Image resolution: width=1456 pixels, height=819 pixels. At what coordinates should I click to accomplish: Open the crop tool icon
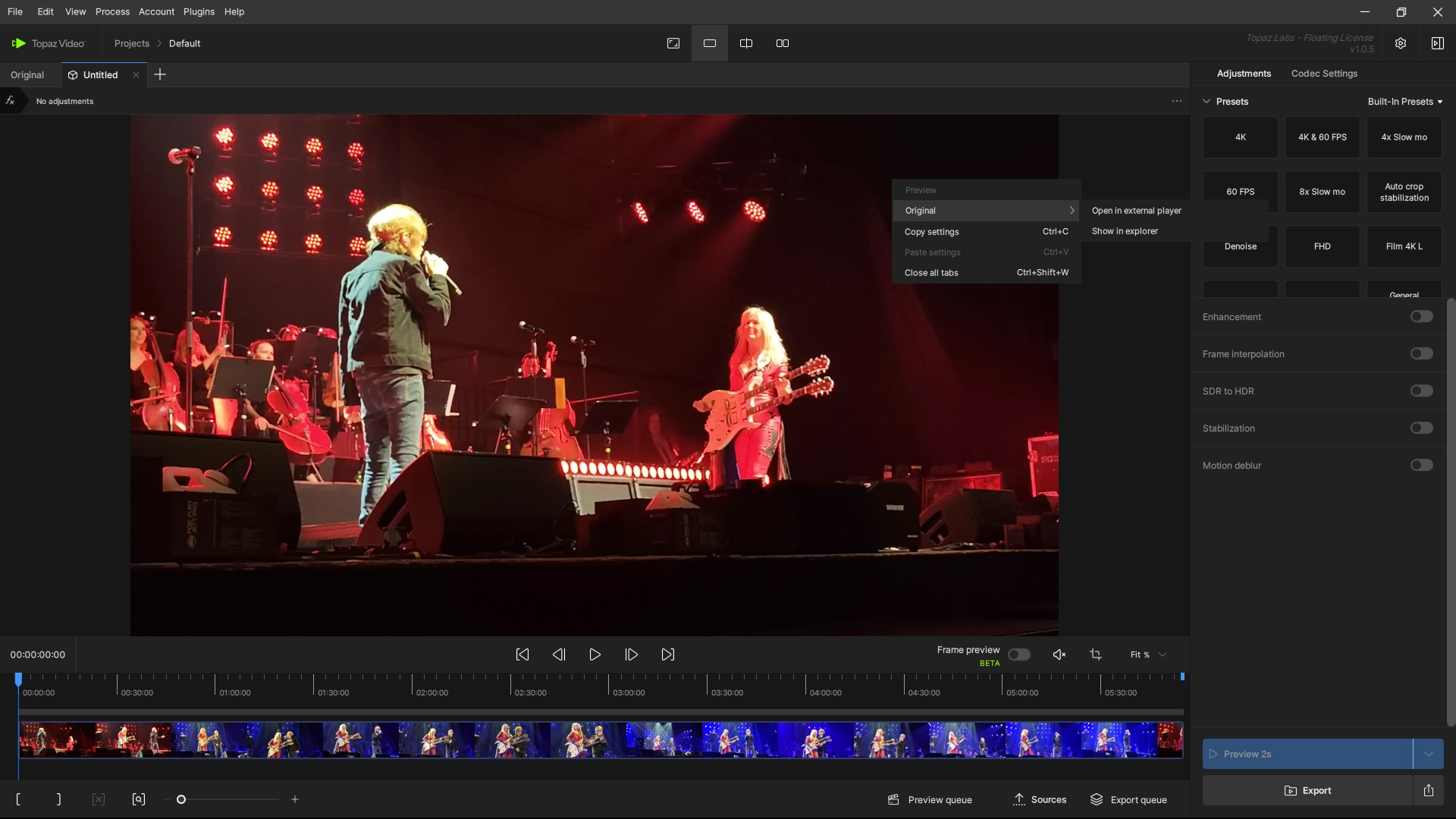click(1096, 654)
